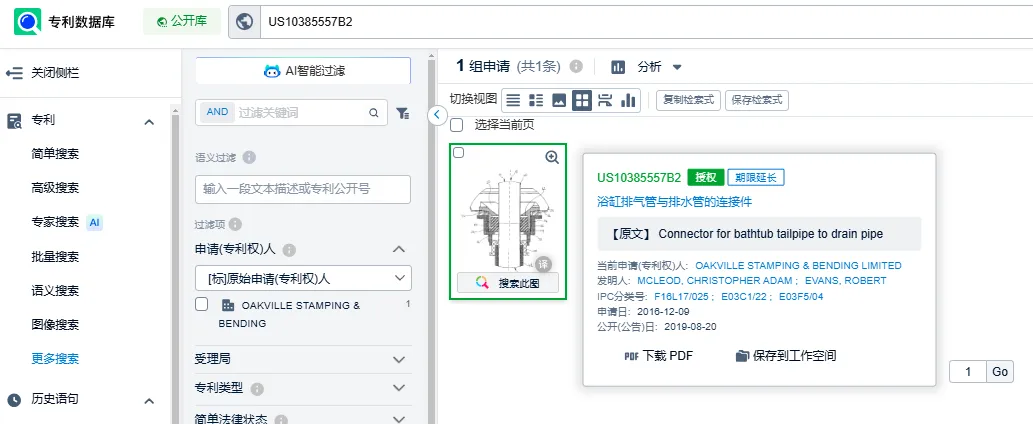Zoom the patent drawing with magnifier icon

tap(552, 157)
